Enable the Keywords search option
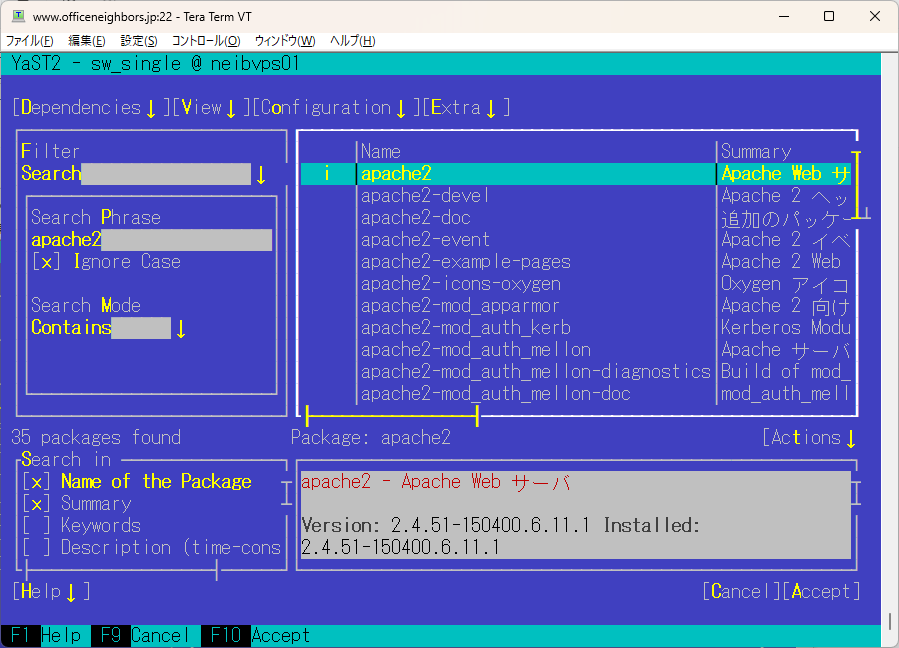 (36, 526)
